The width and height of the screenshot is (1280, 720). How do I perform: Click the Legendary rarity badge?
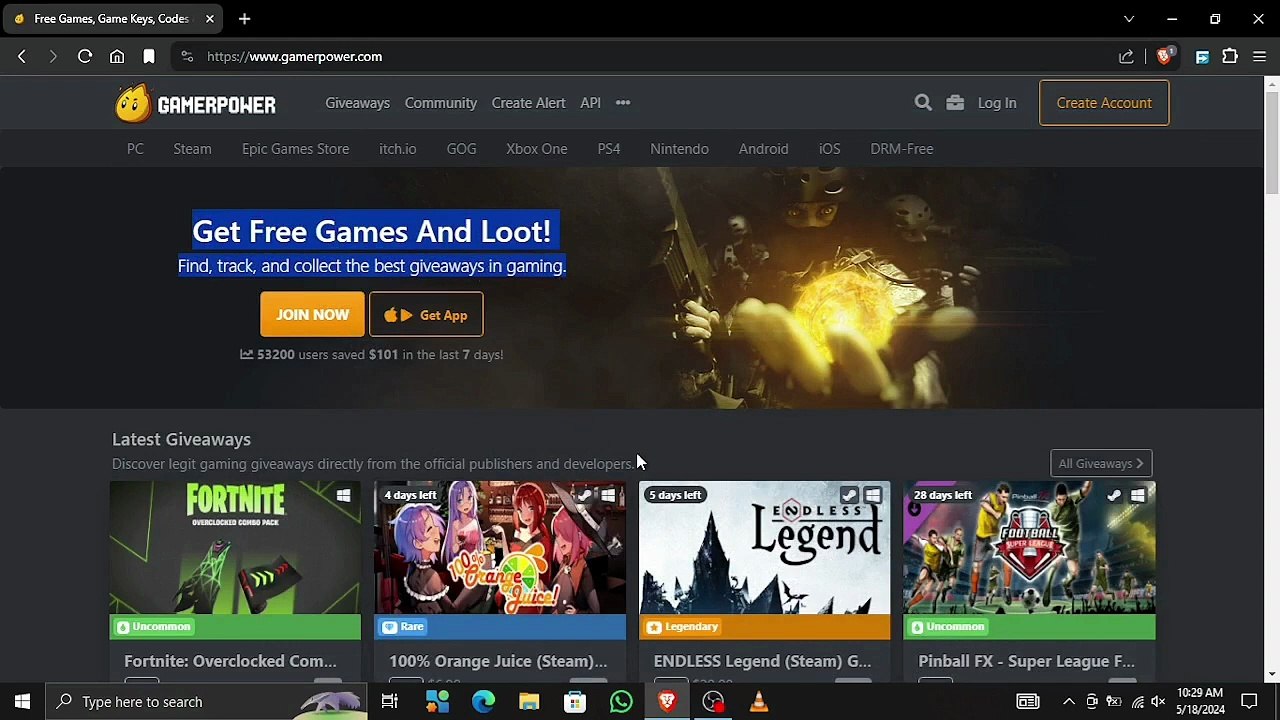click(x=683, y=627)
